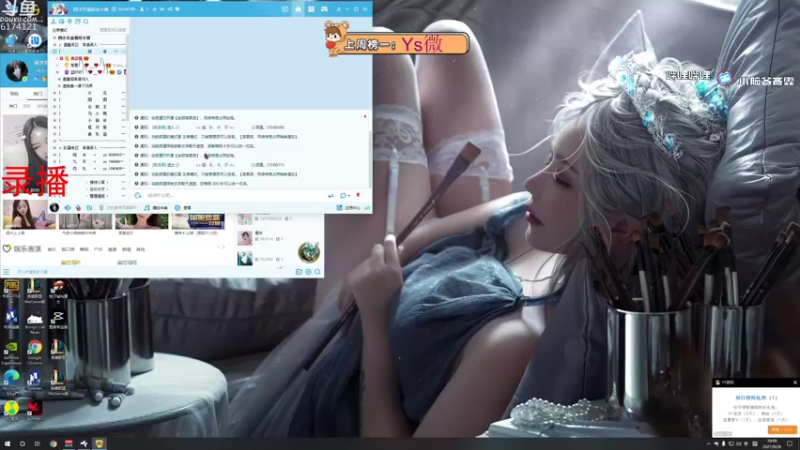Click the search magnifier above channel tree

[86, 21]
